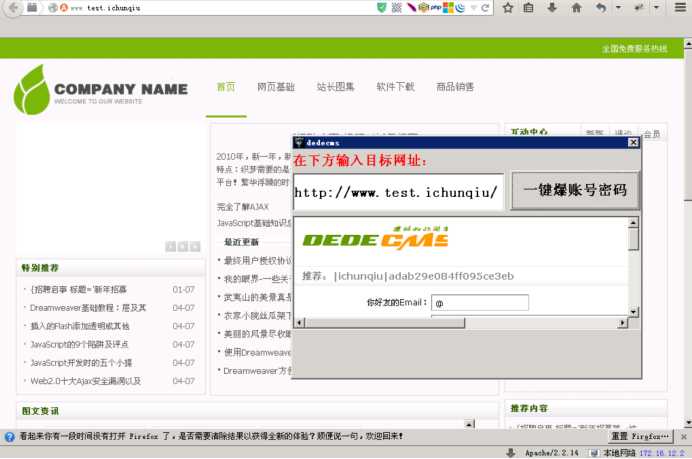The height and width of the screenshot is (459, 692).
Task: Click the 完全了解AJAX link
Action: coord(242,207)
